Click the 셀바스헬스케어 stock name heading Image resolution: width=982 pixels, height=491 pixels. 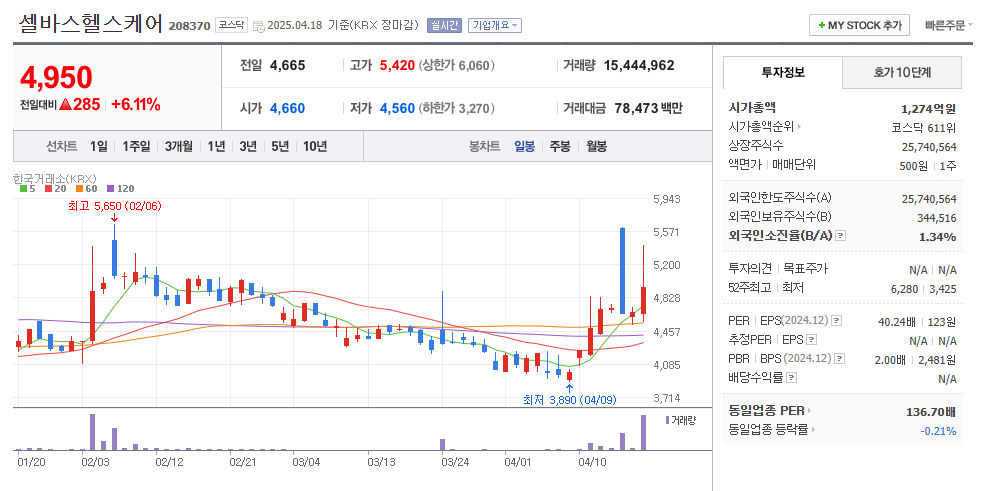(x=91, y=24)
